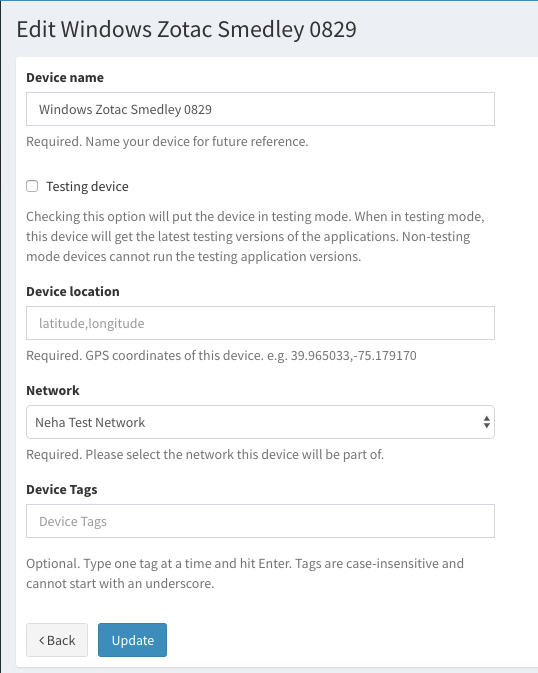Click the up-down arrows icon of Network select
Viewport: 538px width, 673px height.
point(486,422)
